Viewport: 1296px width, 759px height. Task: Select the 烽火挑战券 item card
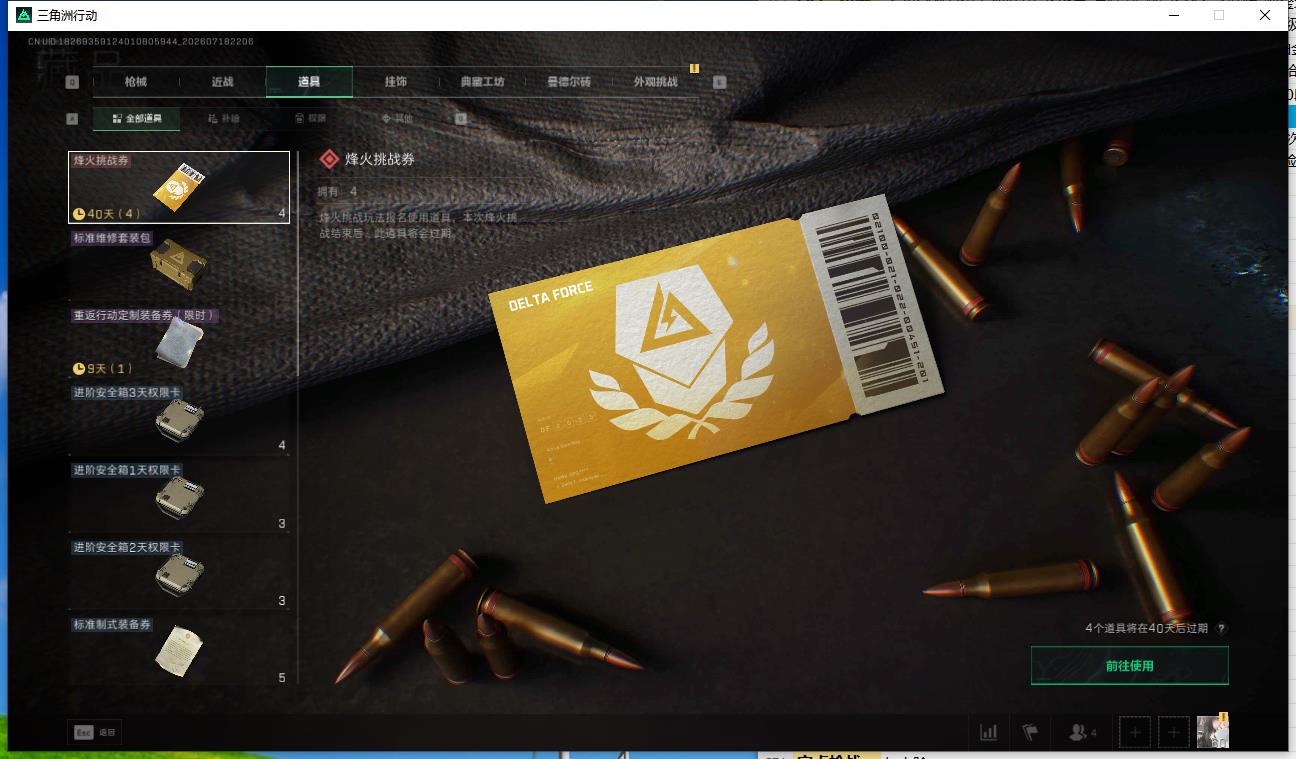pyautogui.click(x=179, y=187)
